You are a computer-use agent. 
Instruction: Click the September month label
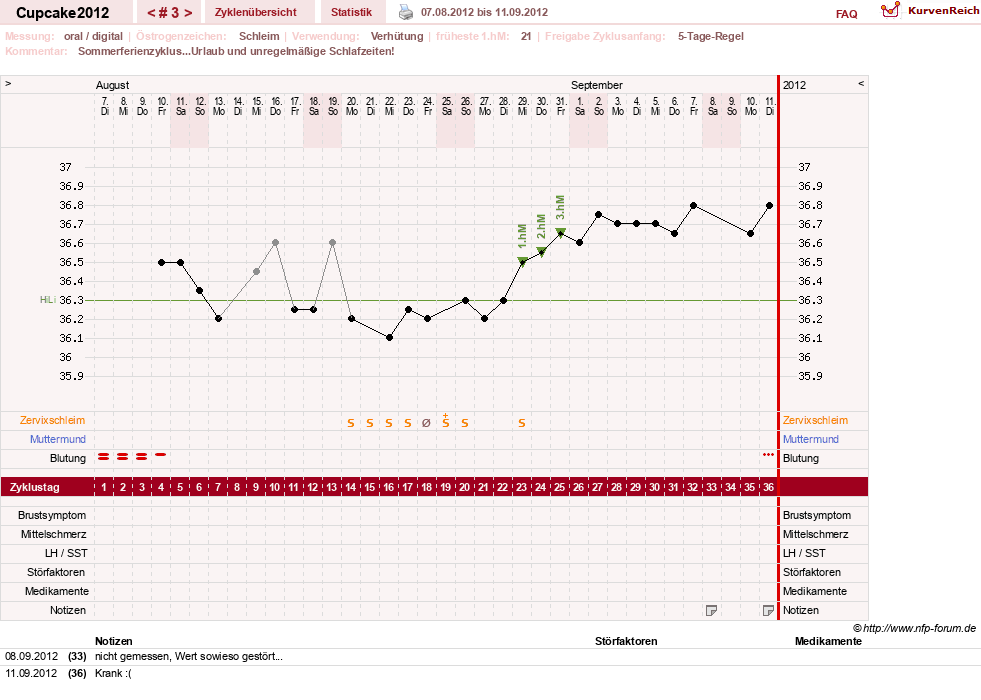[596, 85]
